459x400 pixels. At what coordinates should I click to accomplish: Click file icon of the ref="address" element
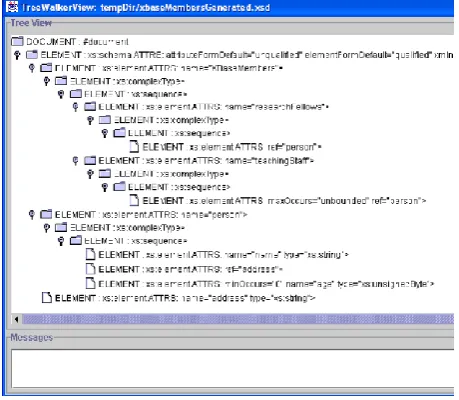coord(90,269)
